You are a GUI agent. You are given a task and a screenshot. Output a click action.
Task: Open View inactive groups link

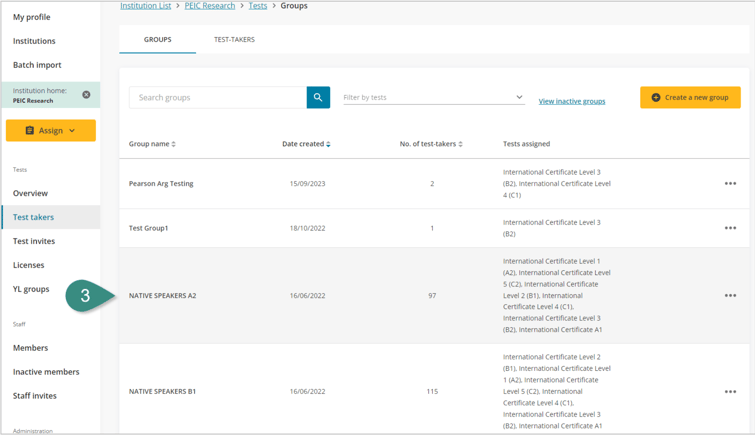[x=572, y=101]
